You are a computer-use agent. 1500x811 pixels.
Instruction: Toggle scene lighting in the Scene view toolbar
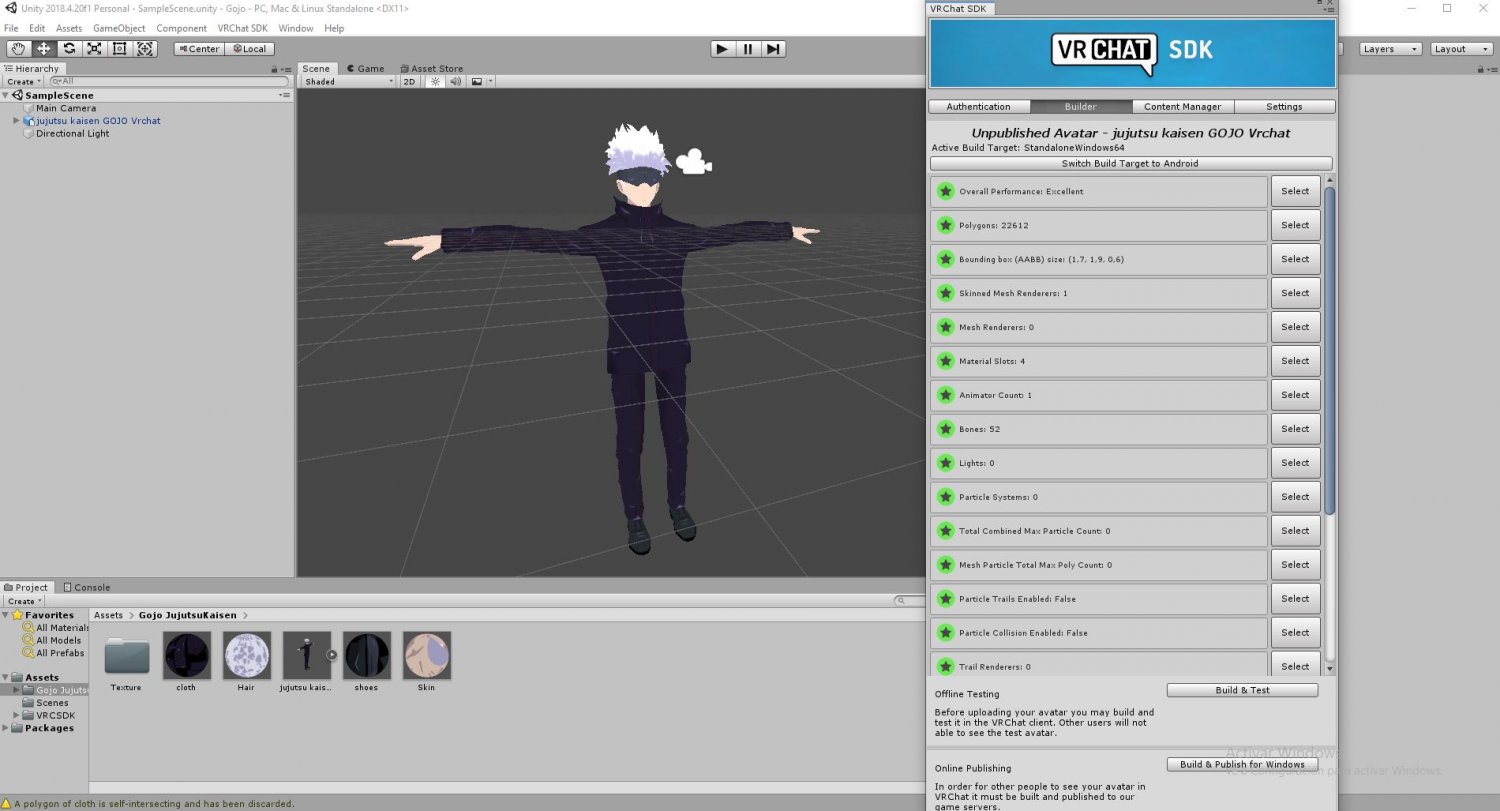pos(434,82)
